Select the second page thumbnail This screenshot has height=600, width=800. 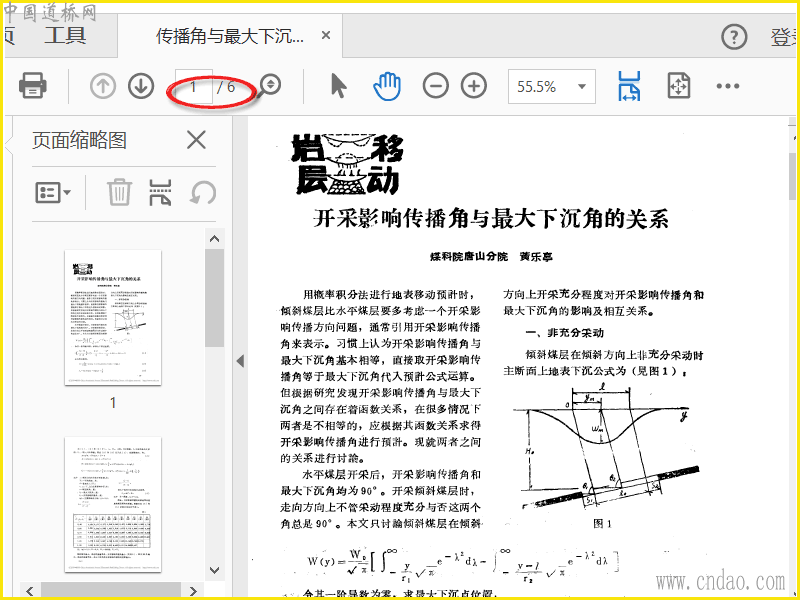[x=113, y=505]
